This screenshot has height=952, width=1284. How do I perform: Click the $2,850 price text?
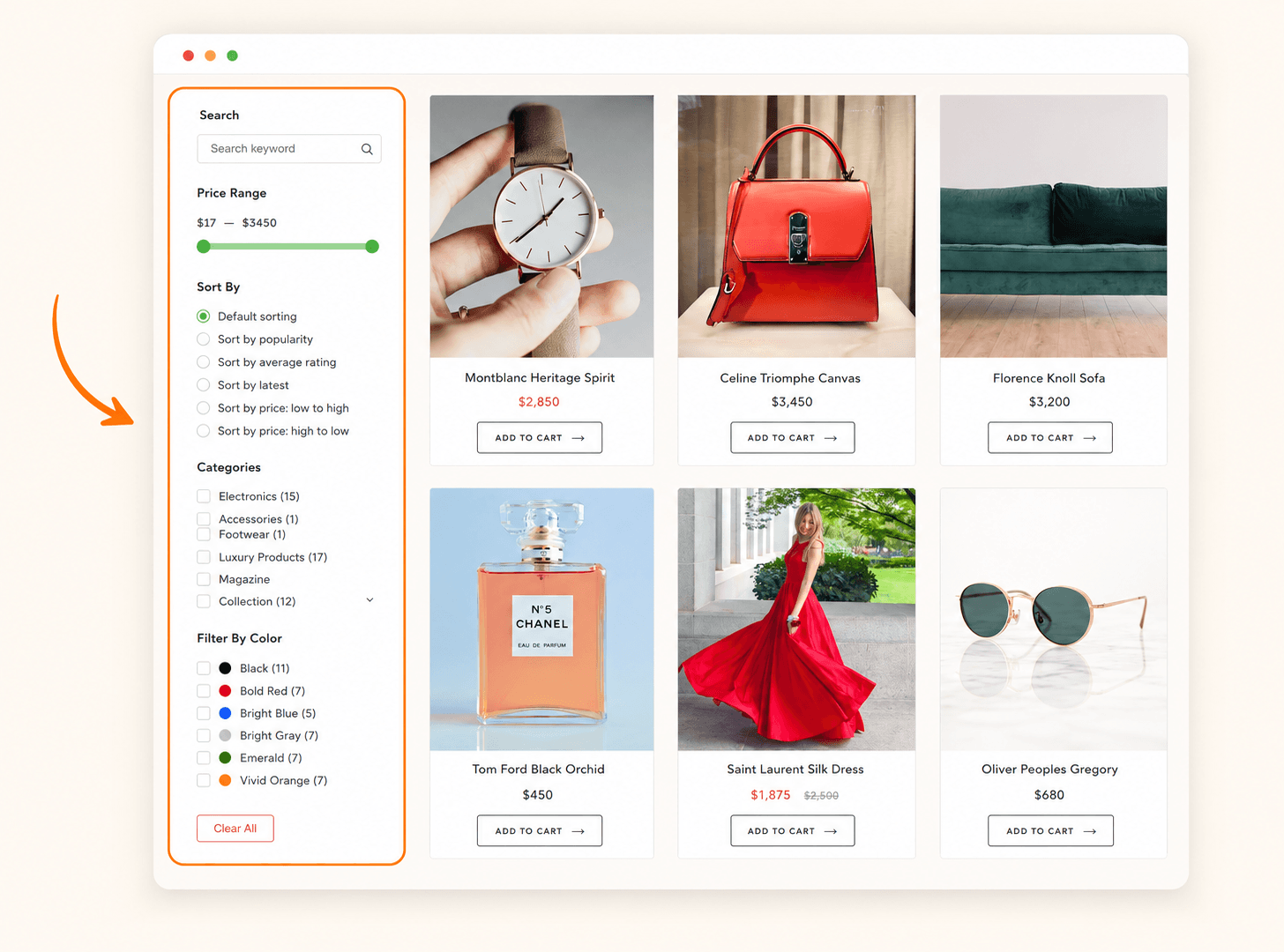point(539,402)
